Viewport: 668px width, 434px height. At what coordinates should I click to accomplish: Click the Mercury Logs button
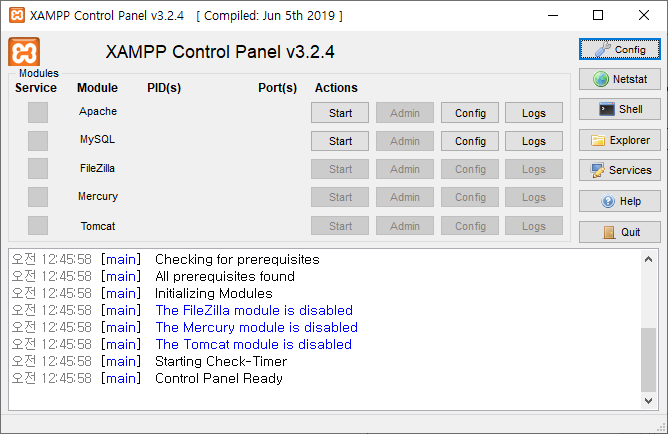[x=534, y=197]
